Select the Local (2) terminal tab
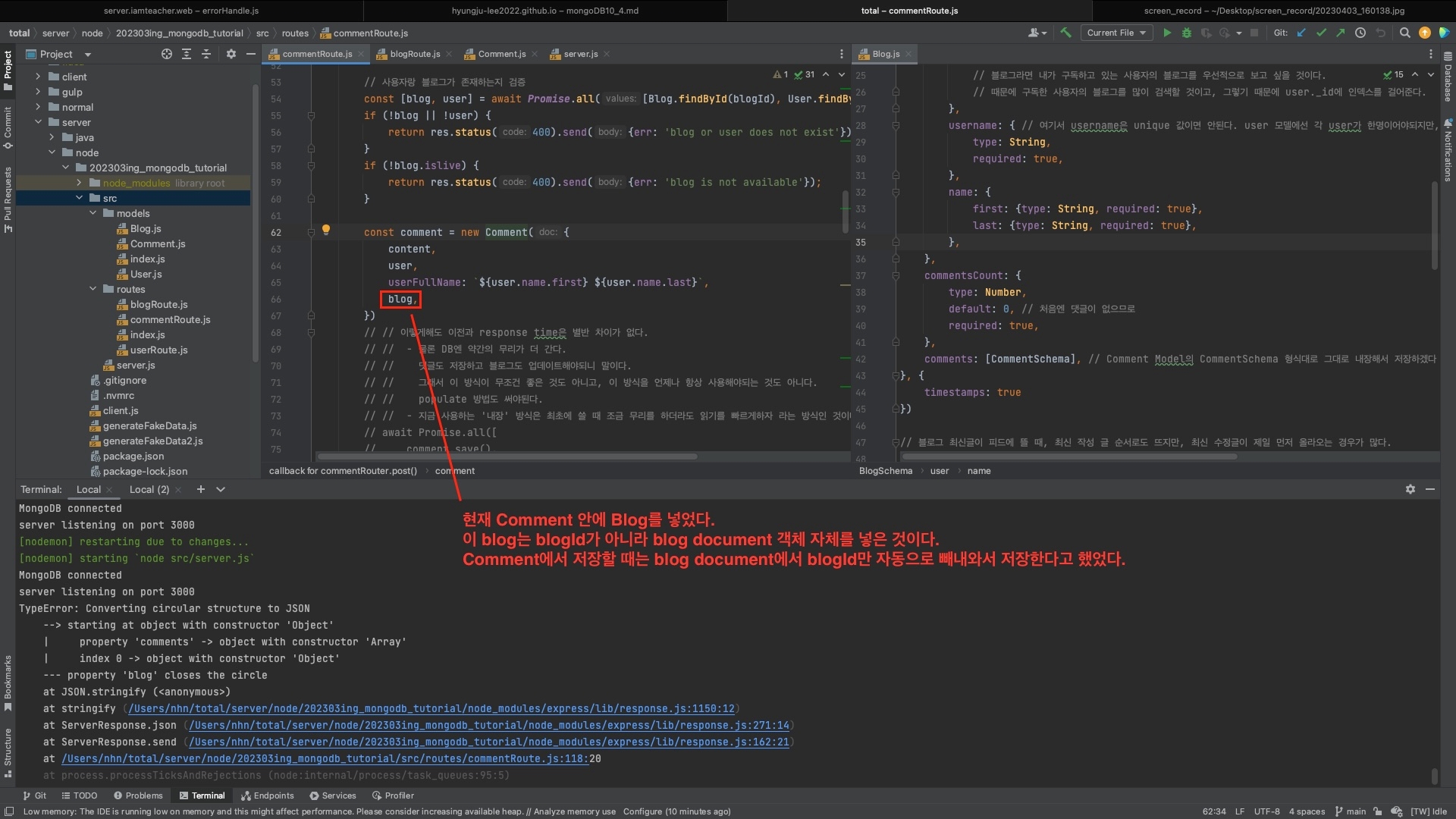Image resolution: width=1456 pixels, height=819 pixels. pyautogui.click(x=149, y=489)
